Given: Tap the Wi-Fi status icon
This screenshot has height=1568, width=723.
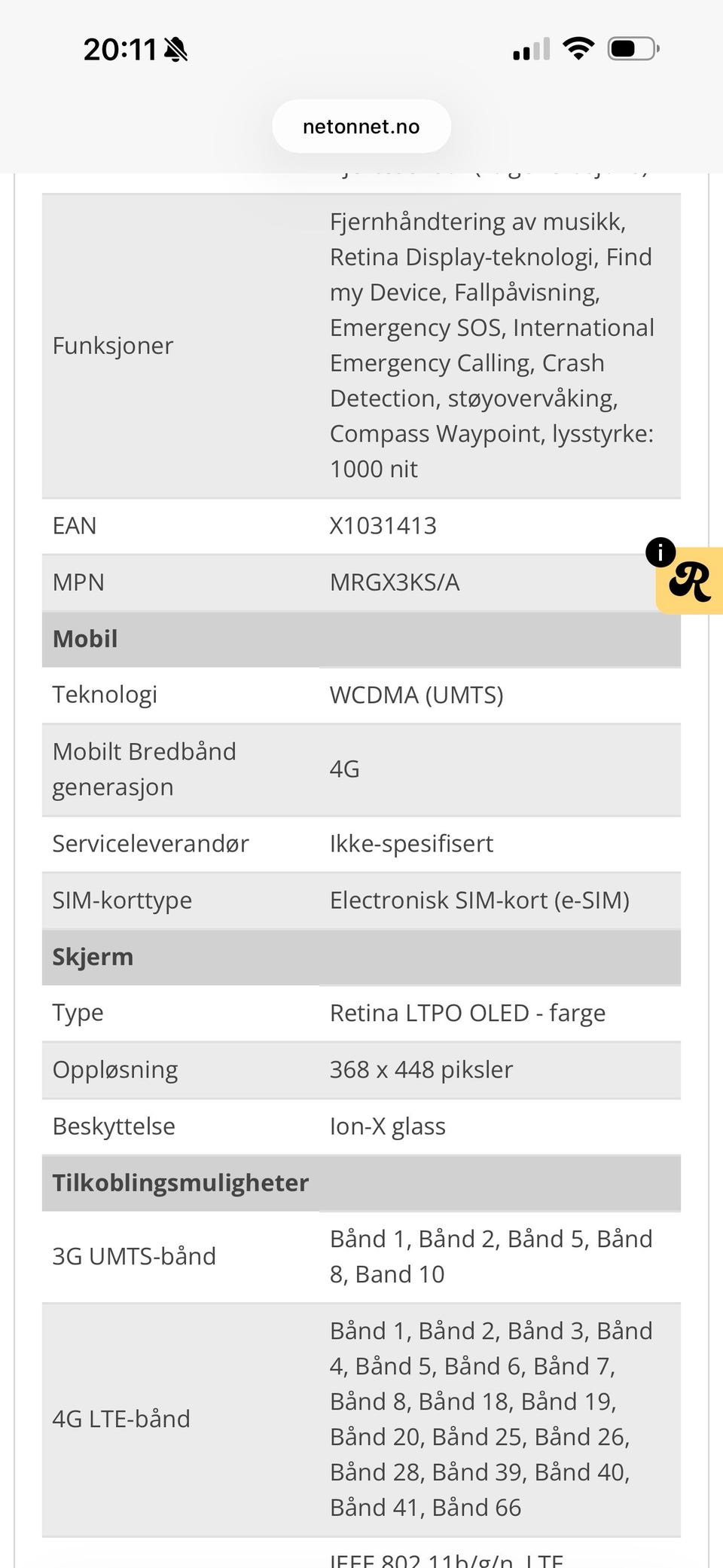Looking at the screenshot, I should pos(578,50).
